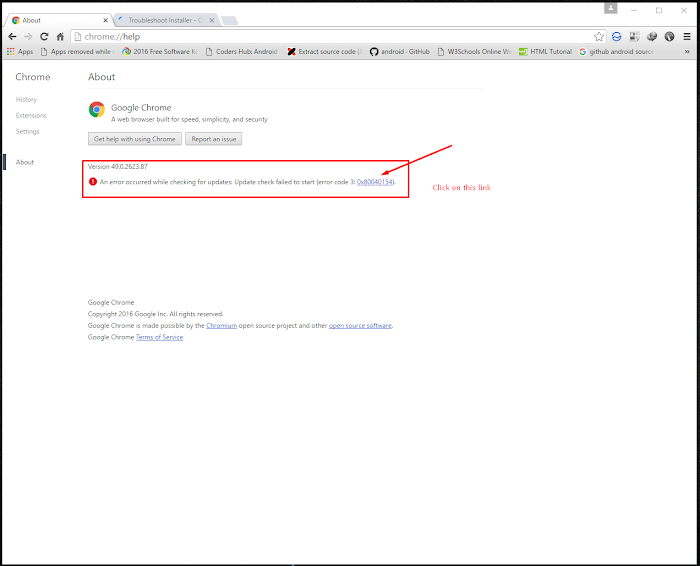Screen dimensions: 700x566
Task: Open the extension icon next to the sync icon
Action: (634, 37)
